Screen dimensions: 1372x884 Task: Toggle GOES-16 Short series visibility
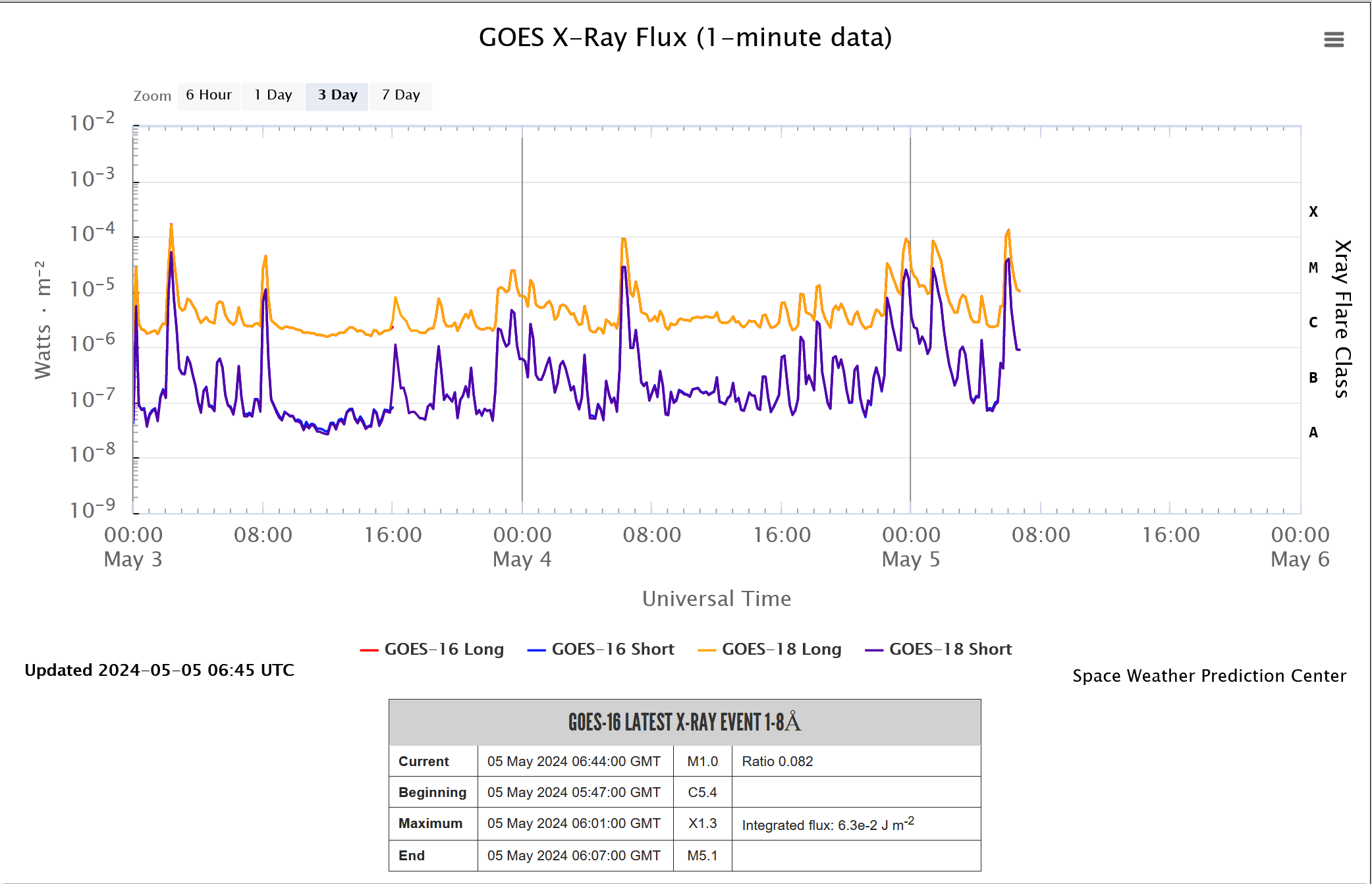click(613, 649)
